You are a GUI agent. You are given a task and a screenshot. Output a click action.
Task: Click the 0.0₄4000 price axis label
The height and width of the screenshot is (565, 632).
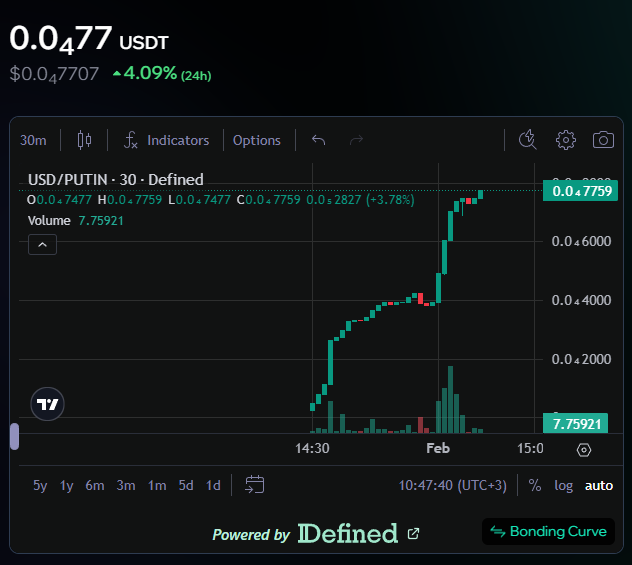[581, 300]
